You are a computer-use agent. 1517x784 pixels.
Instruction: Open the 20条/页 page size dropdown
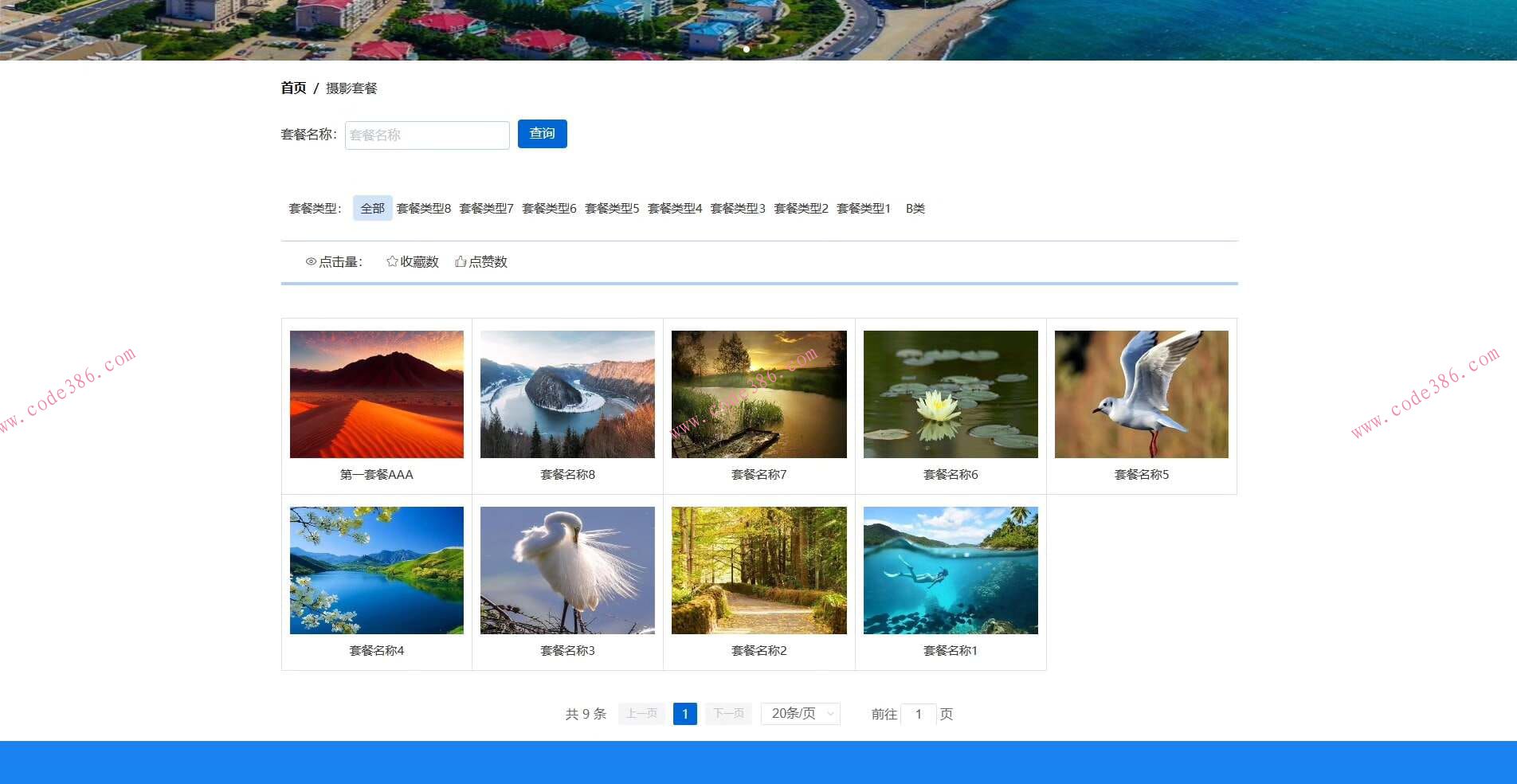[799, 714]
